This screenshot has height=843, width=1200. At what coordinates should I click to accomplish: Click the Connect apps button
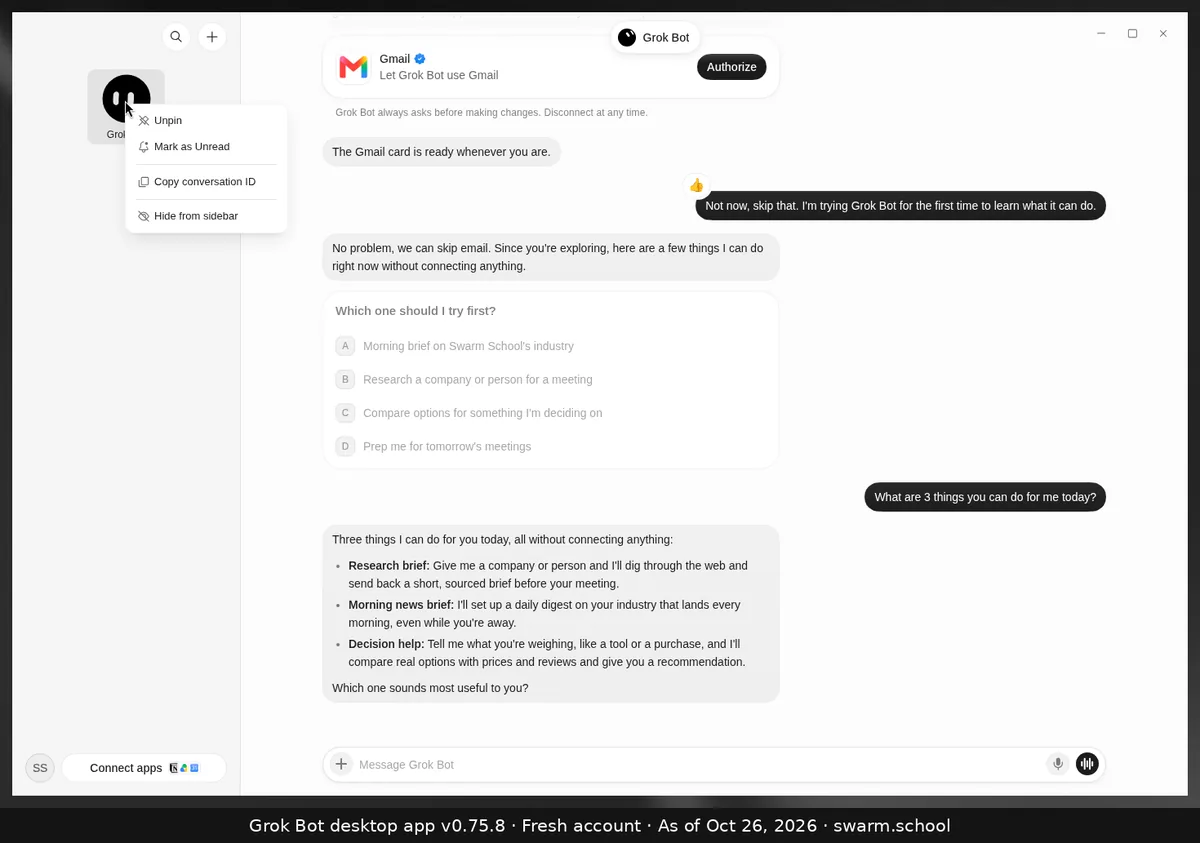click(144, 768)
